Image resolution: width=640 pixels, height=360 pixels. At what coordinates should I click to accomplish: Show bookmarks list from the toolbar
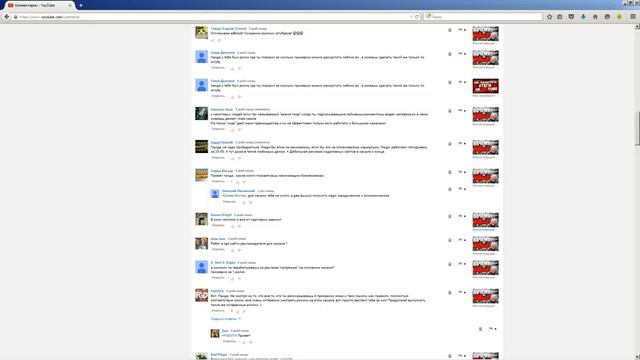(560, 17)
